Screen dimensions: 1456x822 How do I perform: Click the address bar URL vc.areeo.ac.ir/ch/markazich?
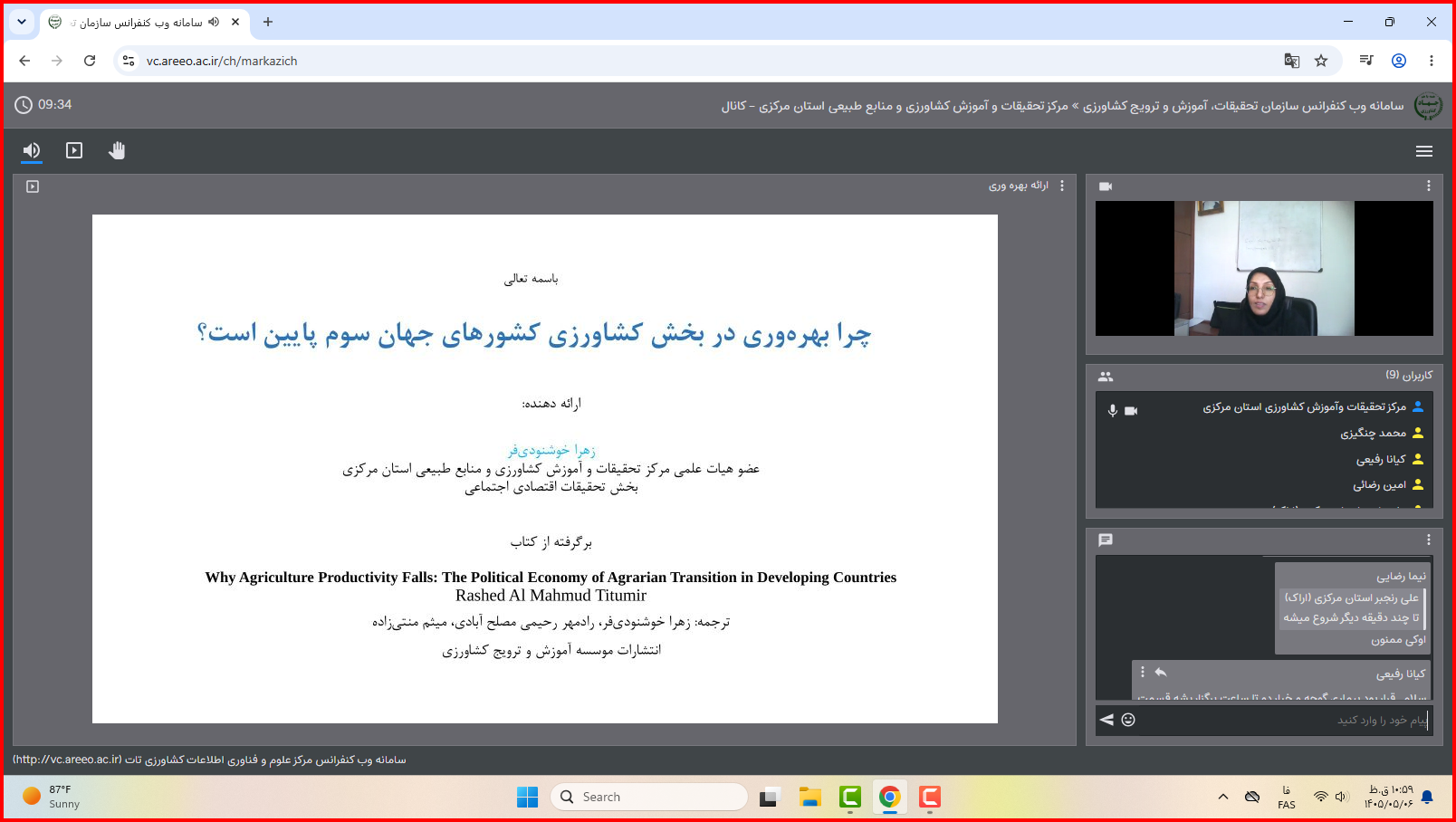(x=222, y=61)
